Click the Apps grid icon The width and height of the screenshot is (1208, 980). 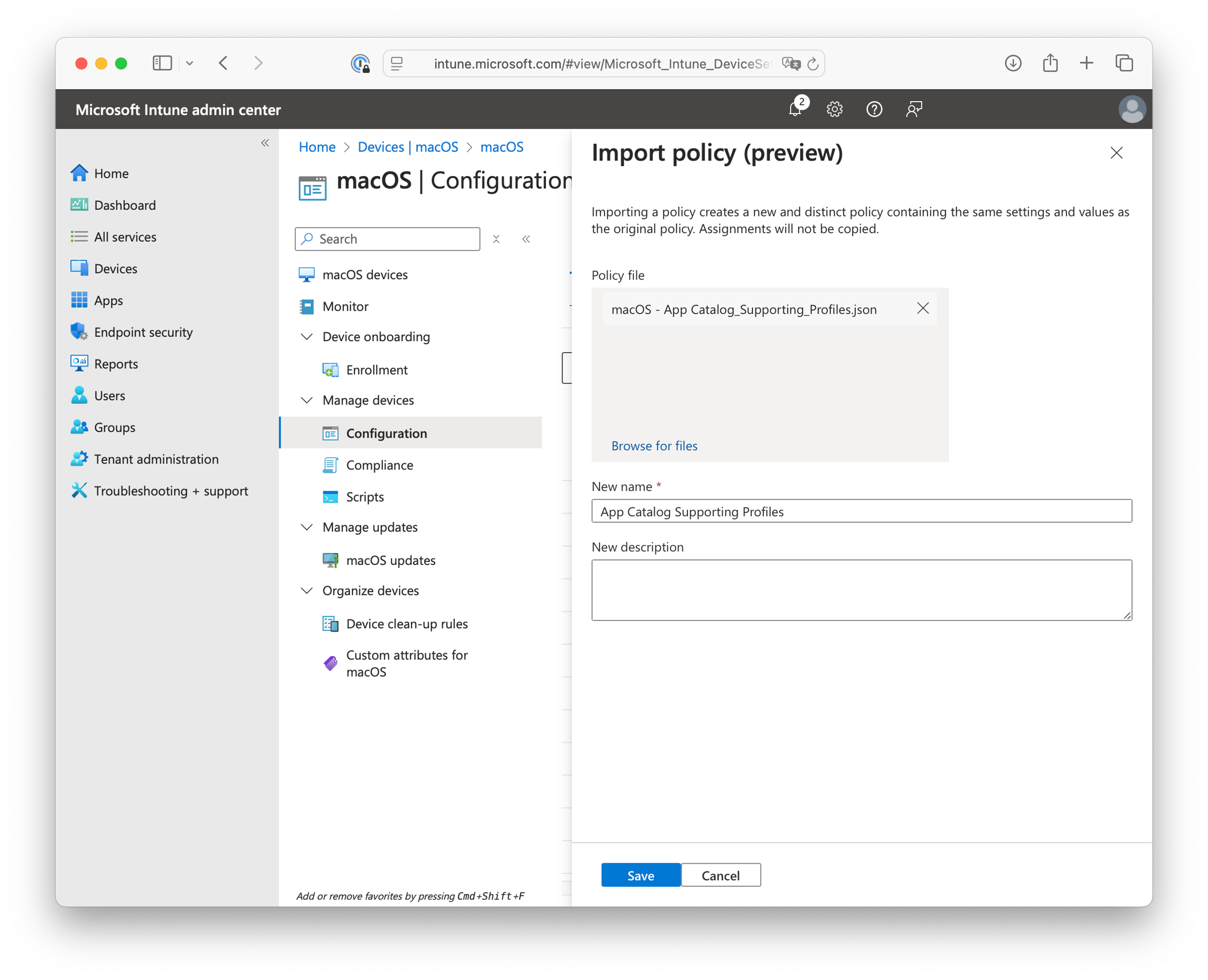tap(79, 300)
